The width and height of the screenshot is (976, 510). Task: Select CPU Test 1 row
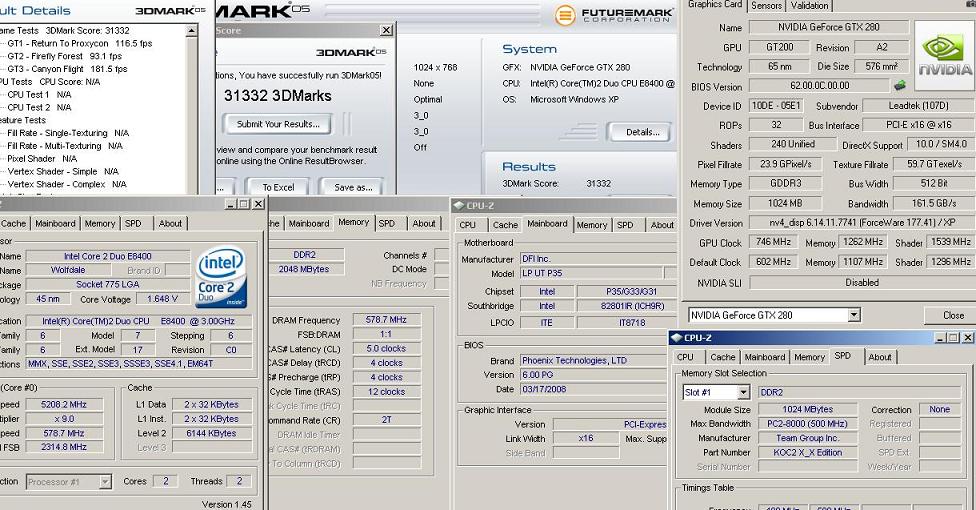pyautogui.click(x=39, y=95)
